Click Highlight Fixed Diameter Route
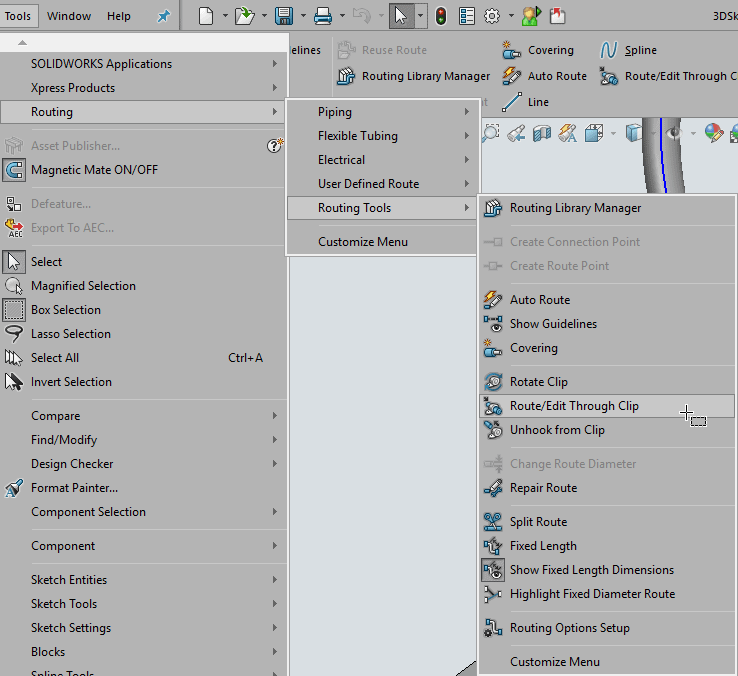Screen dimensions: 738x676 pos(607,594)
